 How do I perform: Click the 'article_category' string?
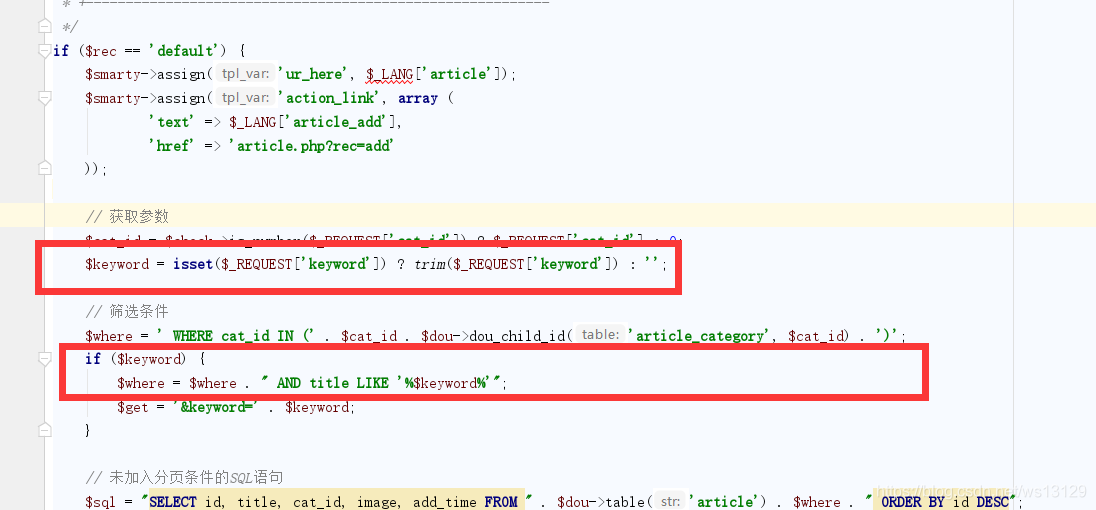click(x=697, y=335)
